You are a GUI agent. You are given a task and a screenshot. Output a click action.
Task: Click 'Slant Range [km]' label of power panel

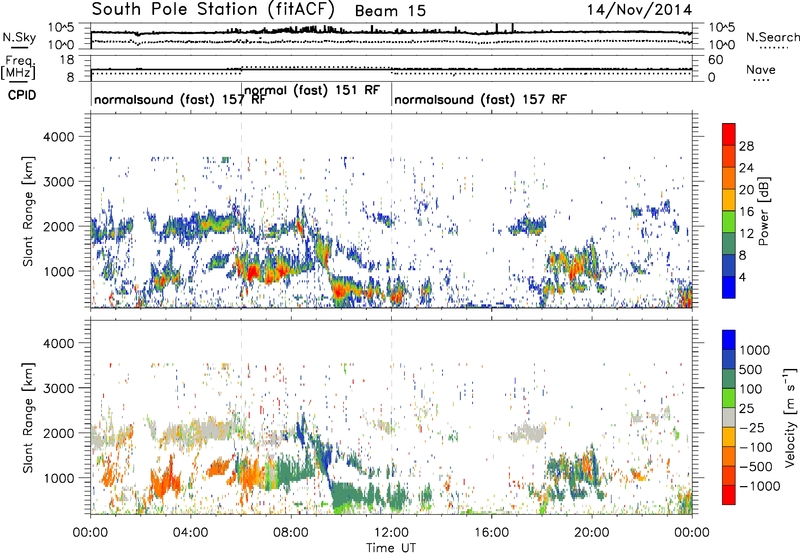28,211
